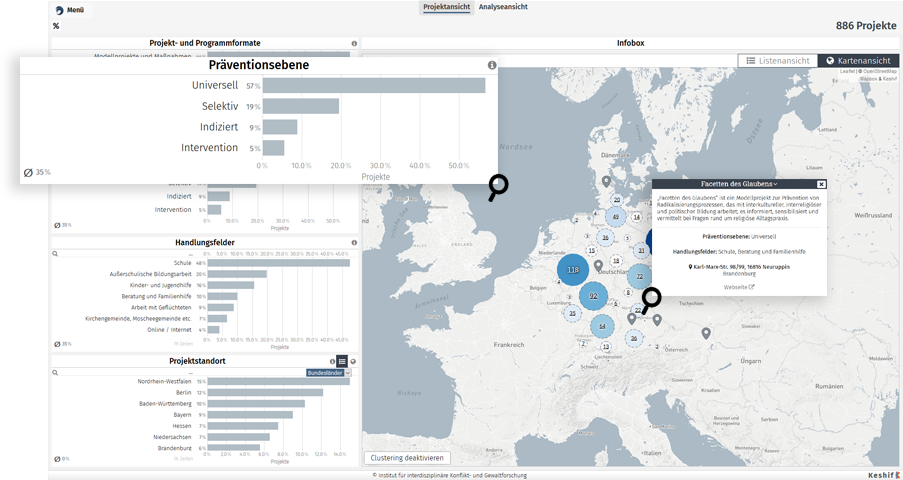
Task: Open the 15 projects map cluster
Action: (591, 251)
